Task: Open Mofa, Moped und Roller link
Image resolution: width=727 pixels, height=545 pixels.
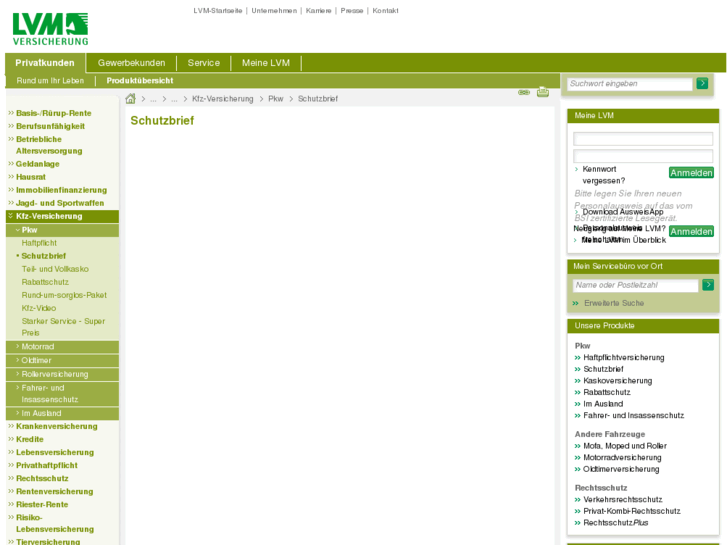Action: (625, 446)
